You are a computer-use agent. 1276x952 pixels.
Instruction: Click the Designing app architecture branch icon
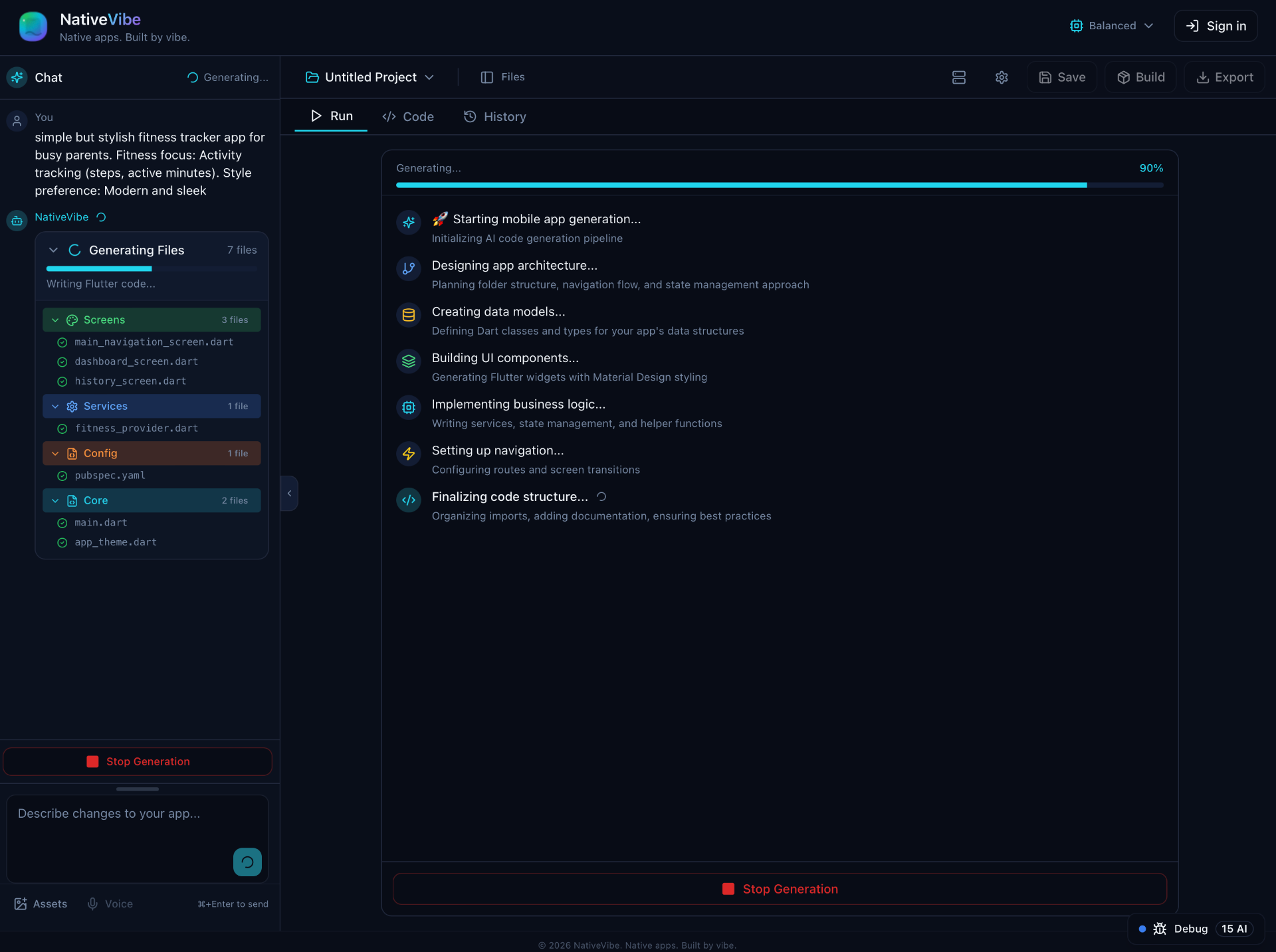coord(409,268)
